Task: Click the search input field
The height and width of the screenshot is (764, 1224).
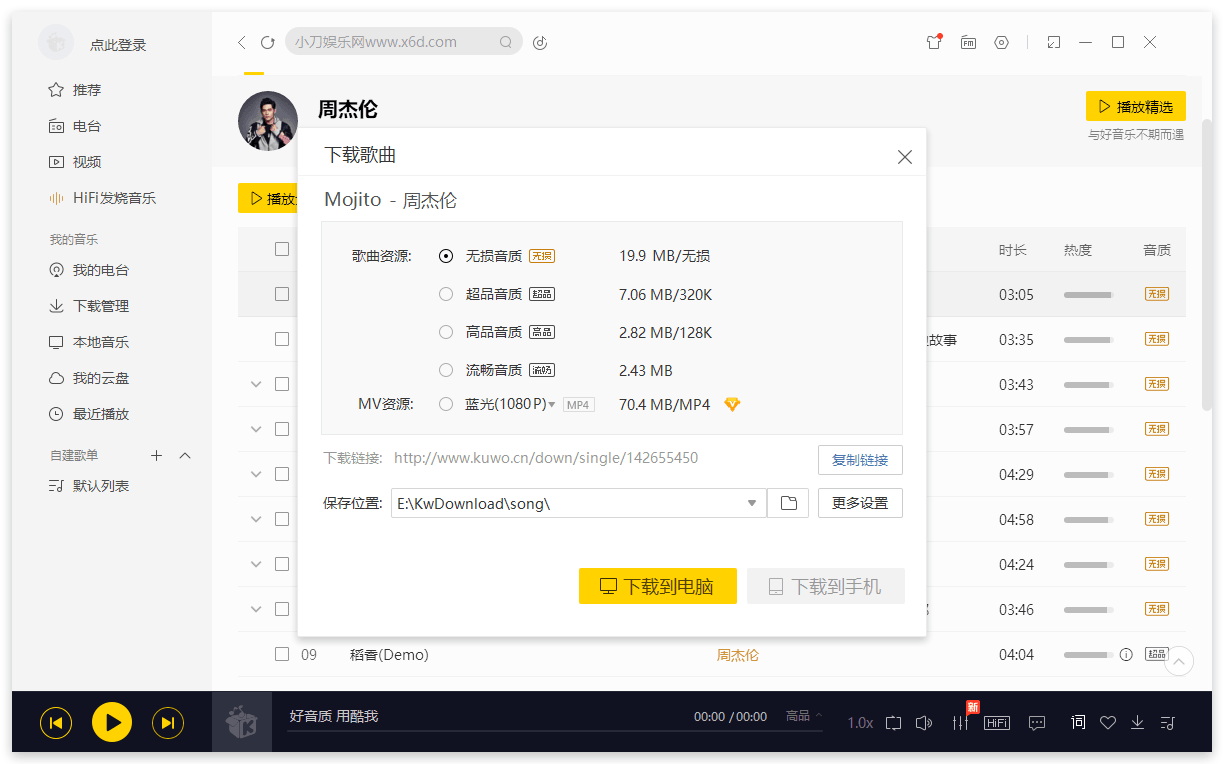Action: click(400, 41)
